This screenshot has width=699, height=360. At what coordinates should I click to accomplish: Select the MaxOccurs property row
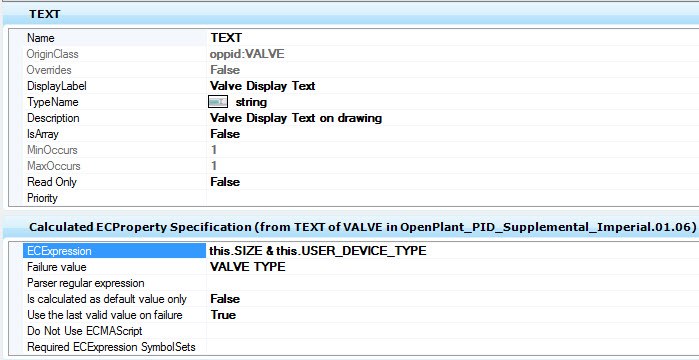tap(361, 166)
